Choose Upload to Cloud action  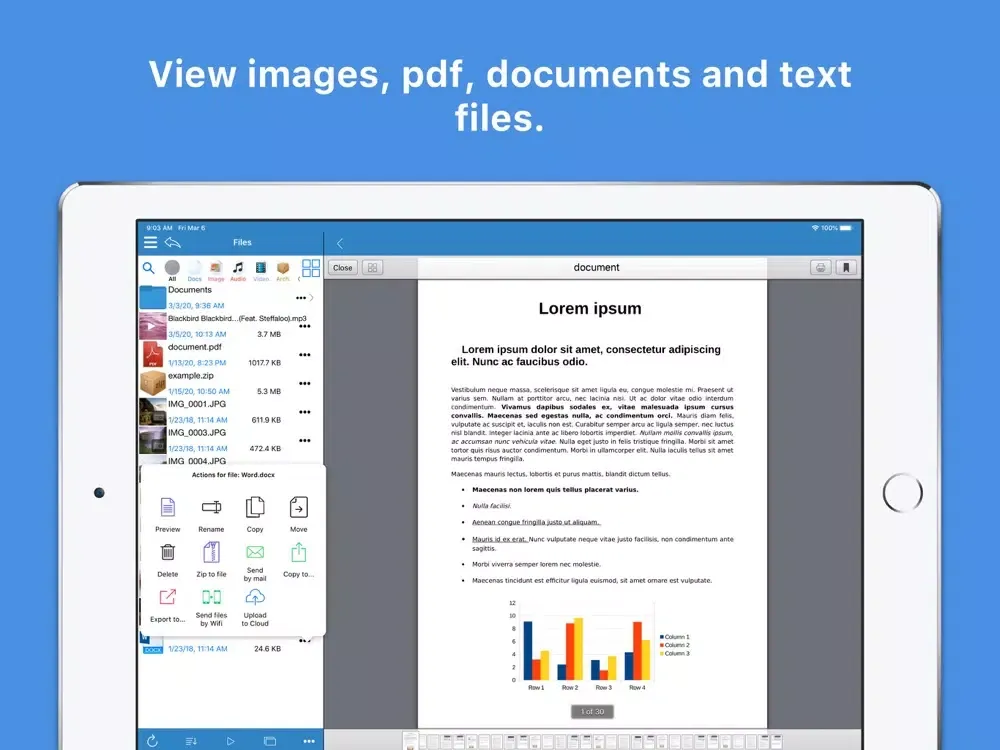pos(255,607)
